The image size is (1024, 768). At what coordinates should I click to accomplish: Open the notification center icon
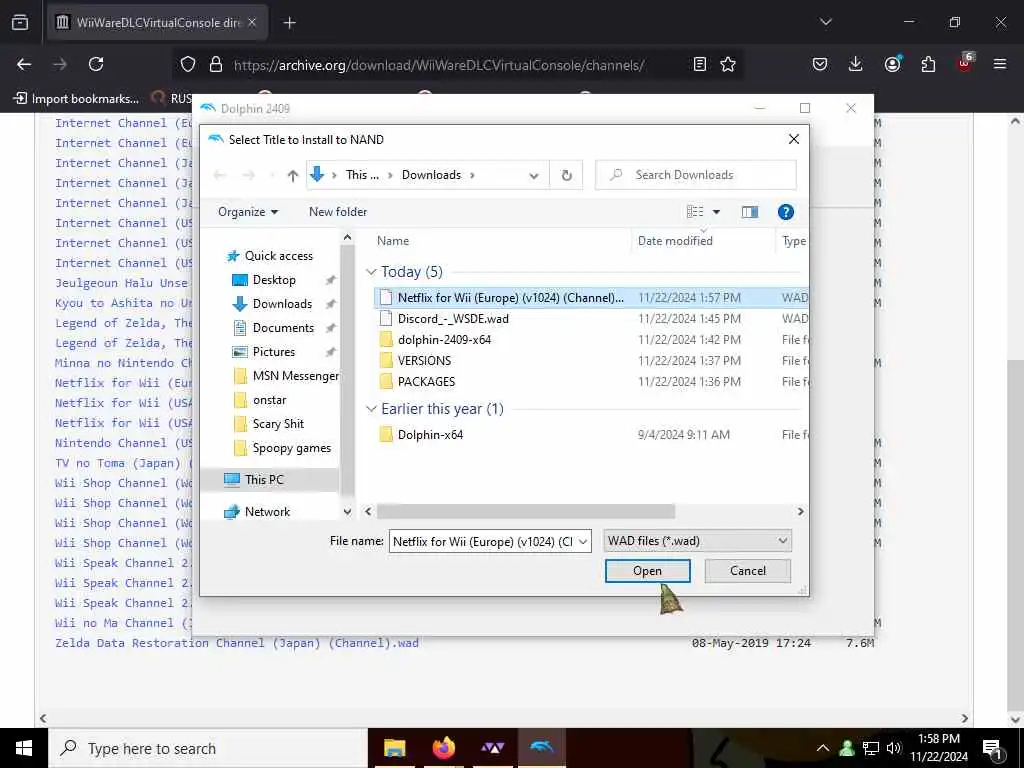tap(993, 748)
